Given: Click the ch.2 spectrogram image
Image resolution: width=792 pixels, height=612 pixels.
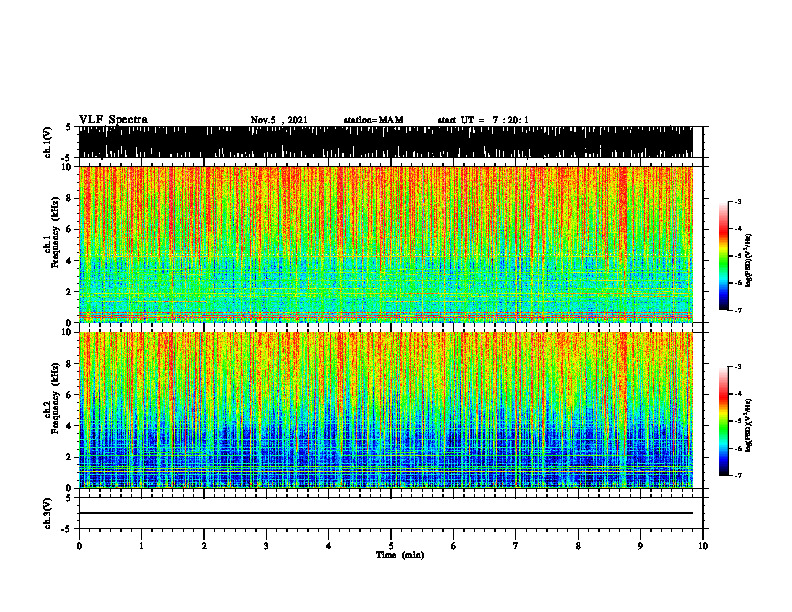Looking at the screenshot, I should tap(385, 410).
